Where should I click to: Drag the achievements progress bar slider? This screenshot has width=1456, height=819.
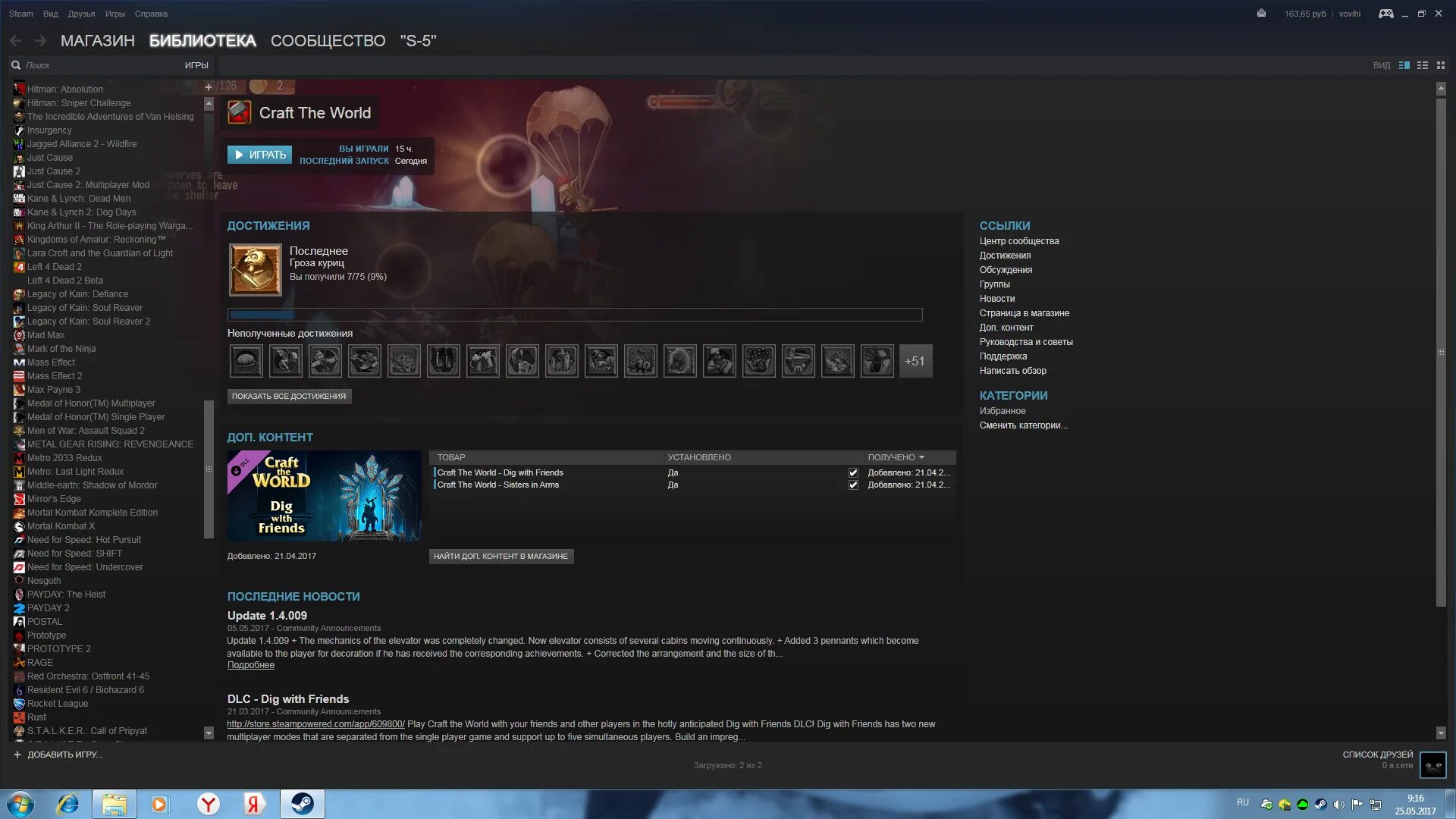click(290, 314)
